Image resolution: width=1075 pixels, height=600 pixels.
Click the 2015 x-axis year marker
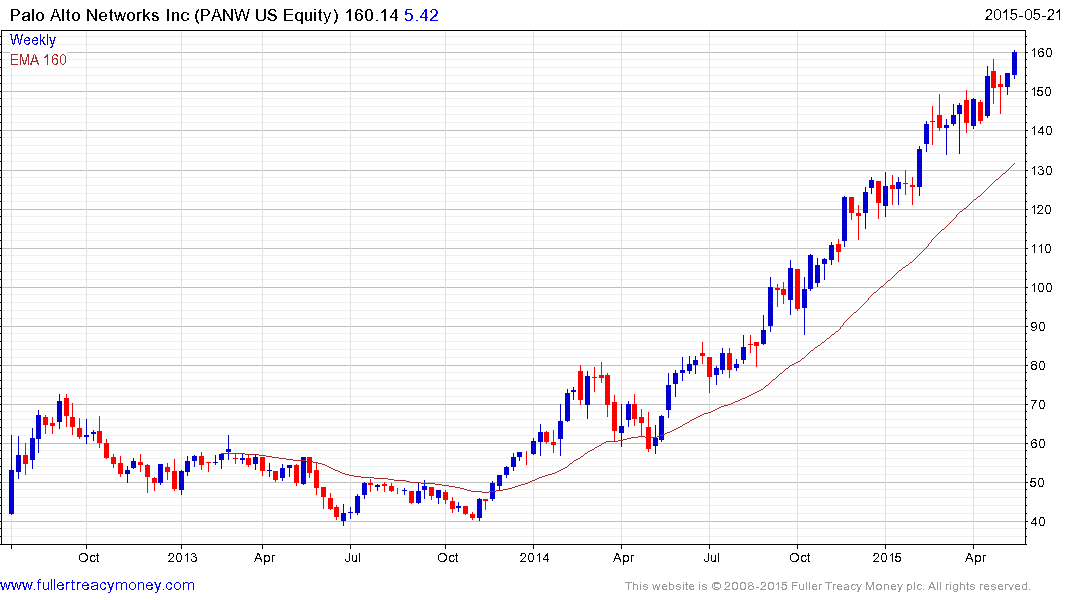(x=886, y=556)
